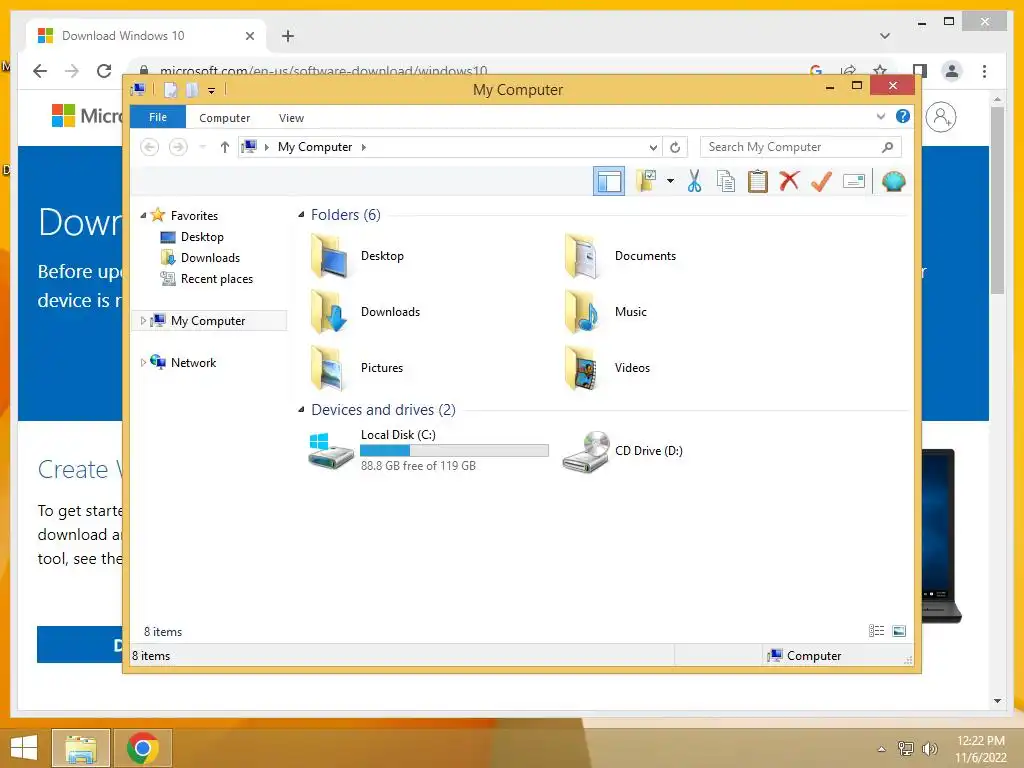Viewport: 1024px width, 768px height.
Task: Select Local Disk (C:) drive
Action: tap(428, 450)
